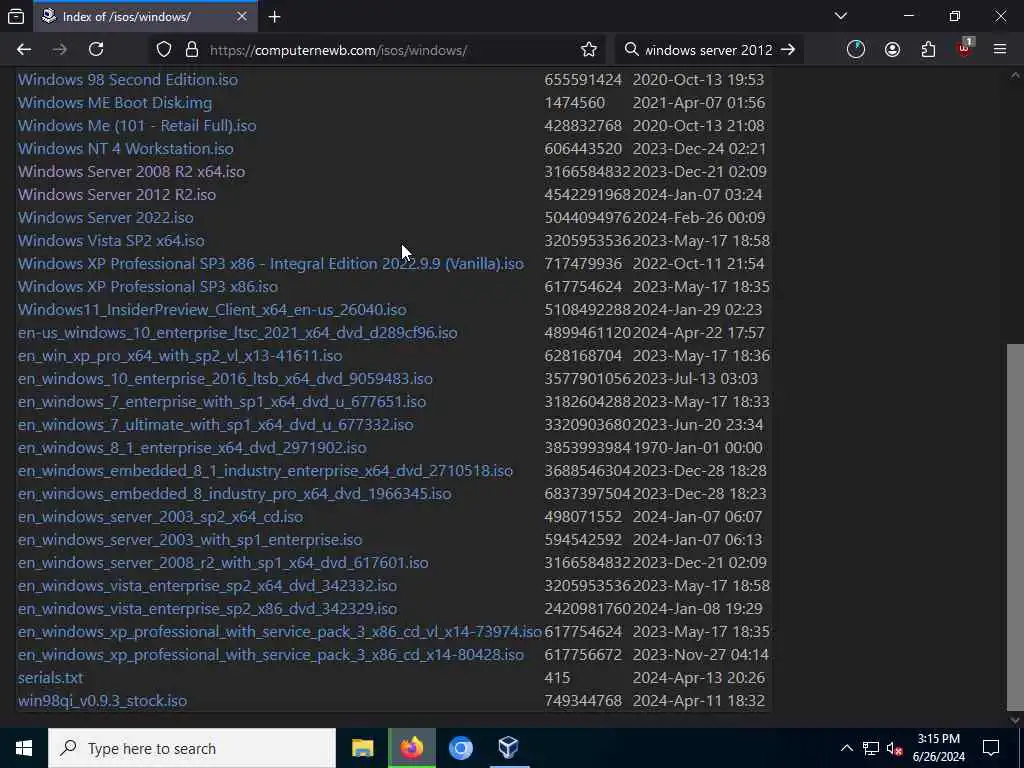Open Windows Vista SP2 x64.iso link
1024x768 pixels.
[111, 240]
